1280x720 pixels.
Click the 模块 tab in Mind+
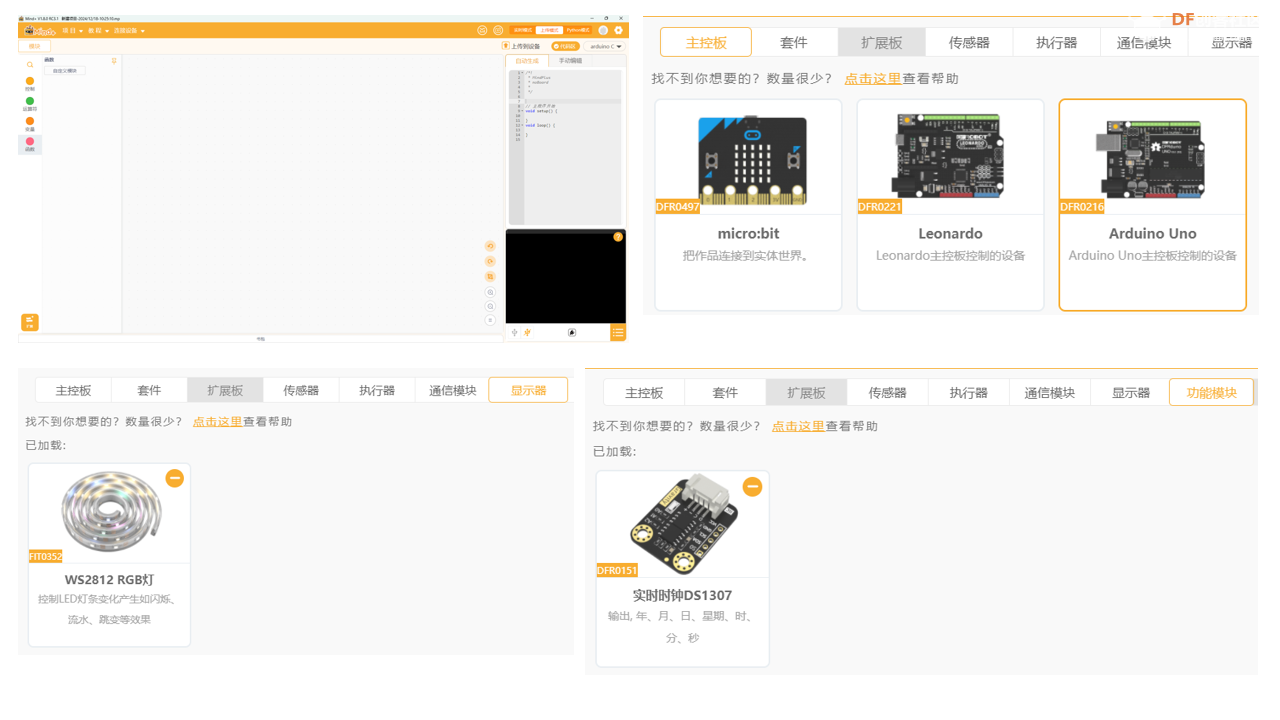click(34, 46)
